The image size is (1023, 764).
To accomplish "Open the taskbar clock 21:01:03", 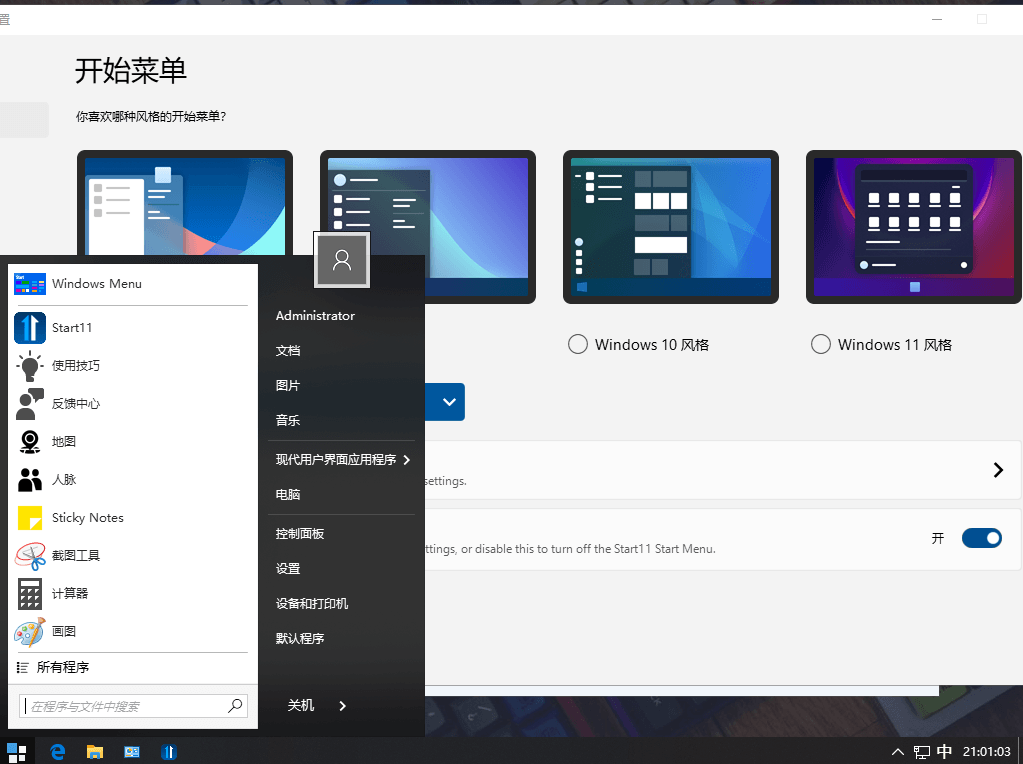I will (986, 752).
